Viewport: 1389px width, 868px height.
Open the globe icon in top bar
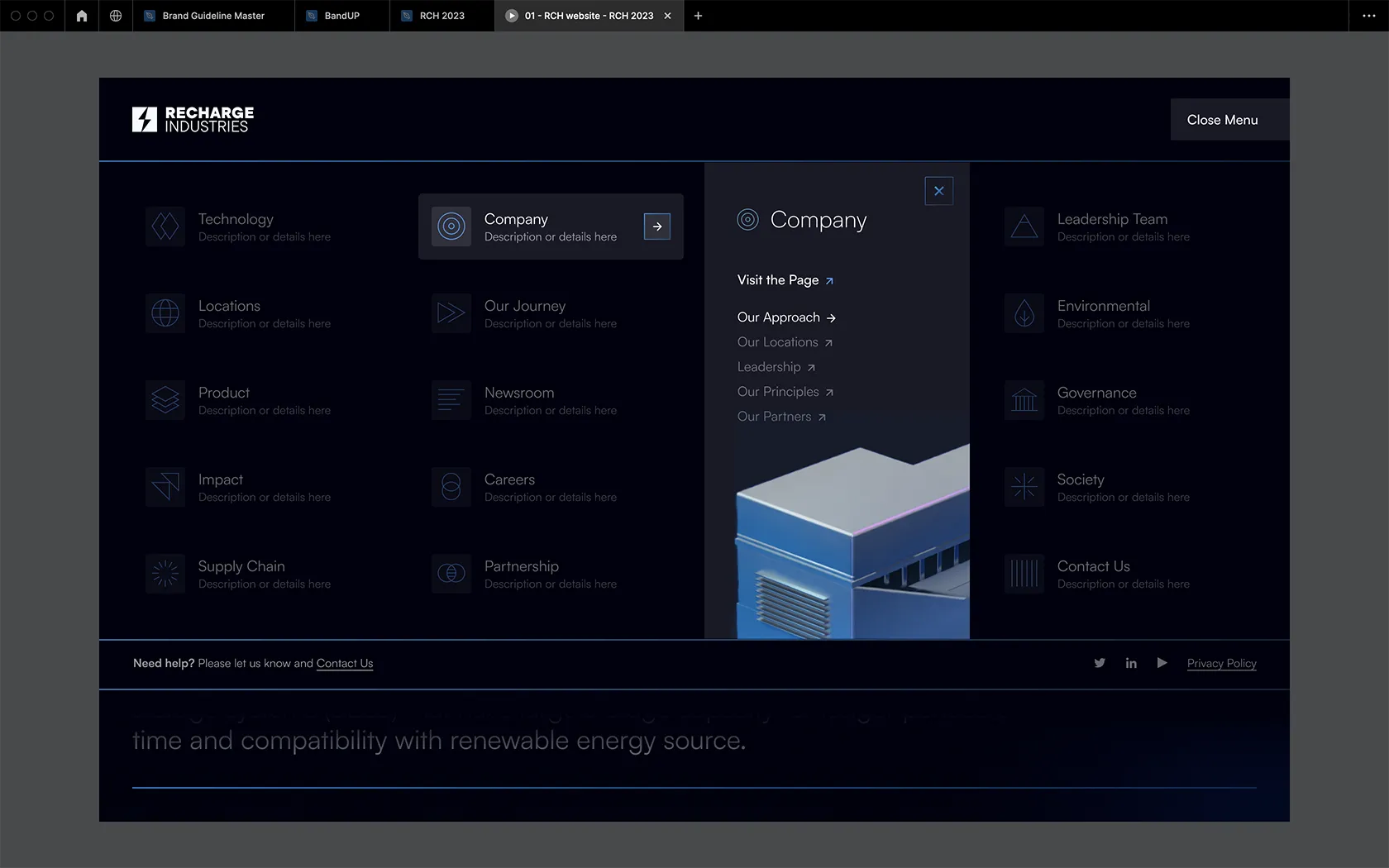coord(116,16)
